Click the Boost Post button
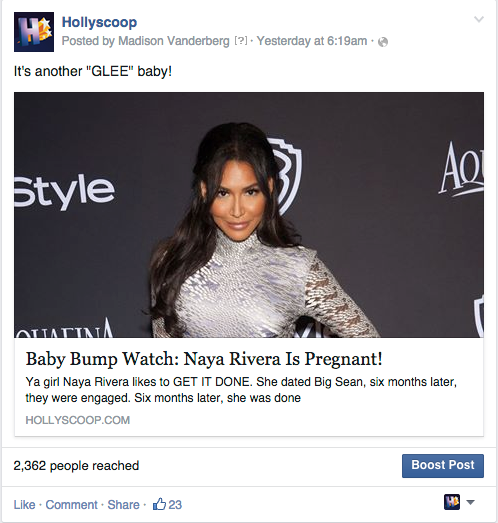Screen dimensions: 498x523 [443, 466]
